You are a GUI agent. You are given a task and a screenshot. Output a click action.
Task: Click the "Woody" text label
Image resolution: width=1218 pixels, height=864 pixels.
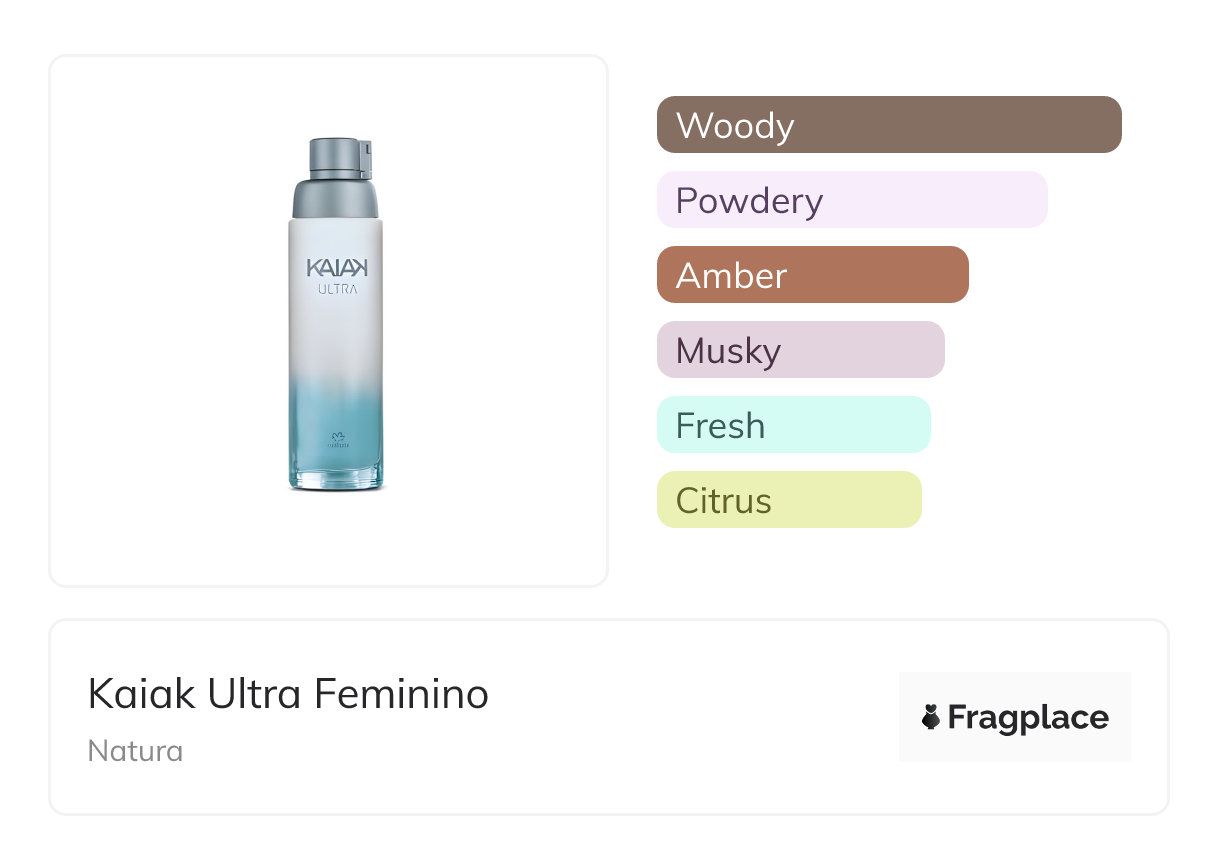click(x=735, y=126)
